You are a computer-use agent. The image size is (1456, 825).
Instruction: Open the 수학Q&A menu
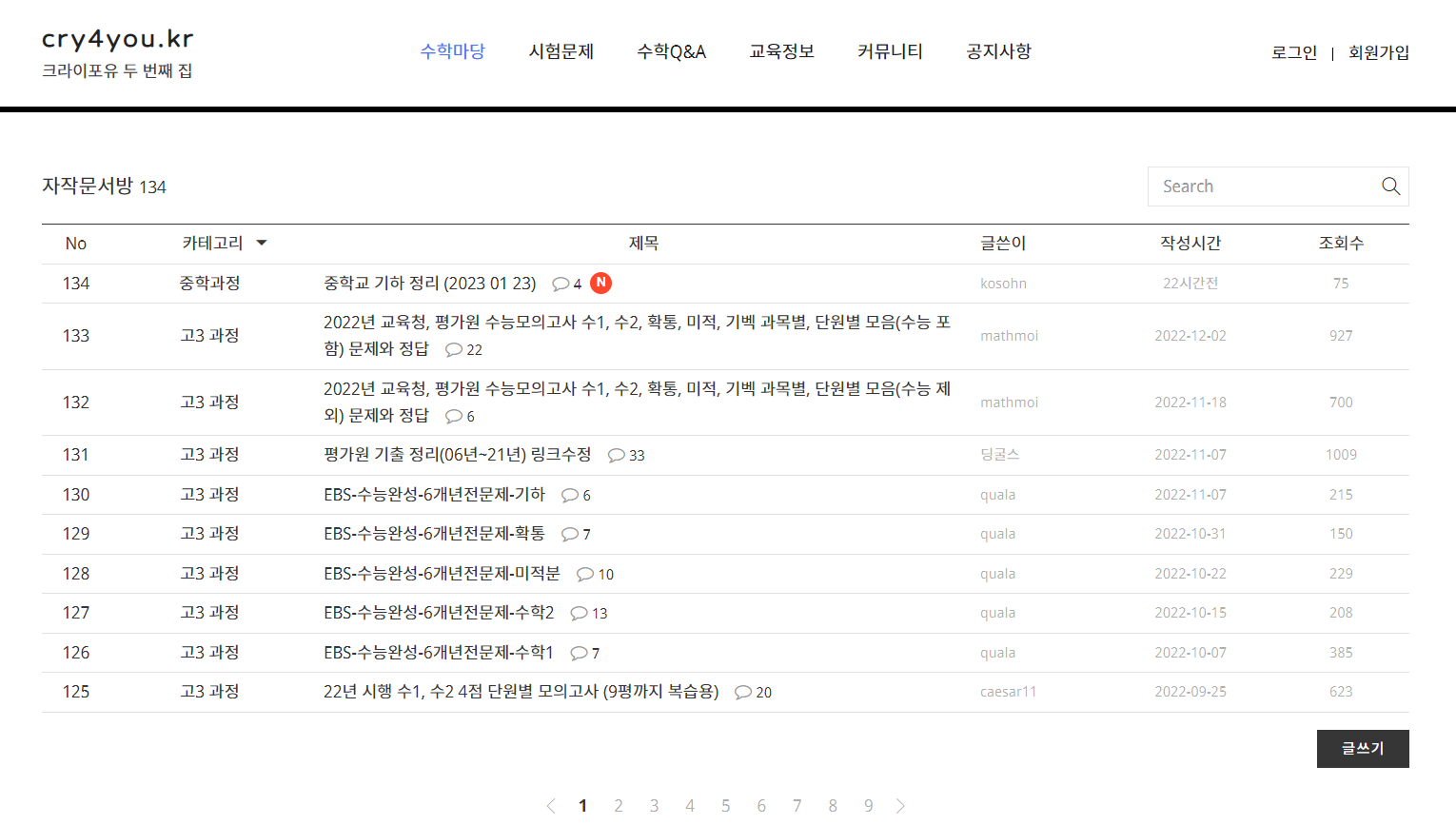[672, 51]
